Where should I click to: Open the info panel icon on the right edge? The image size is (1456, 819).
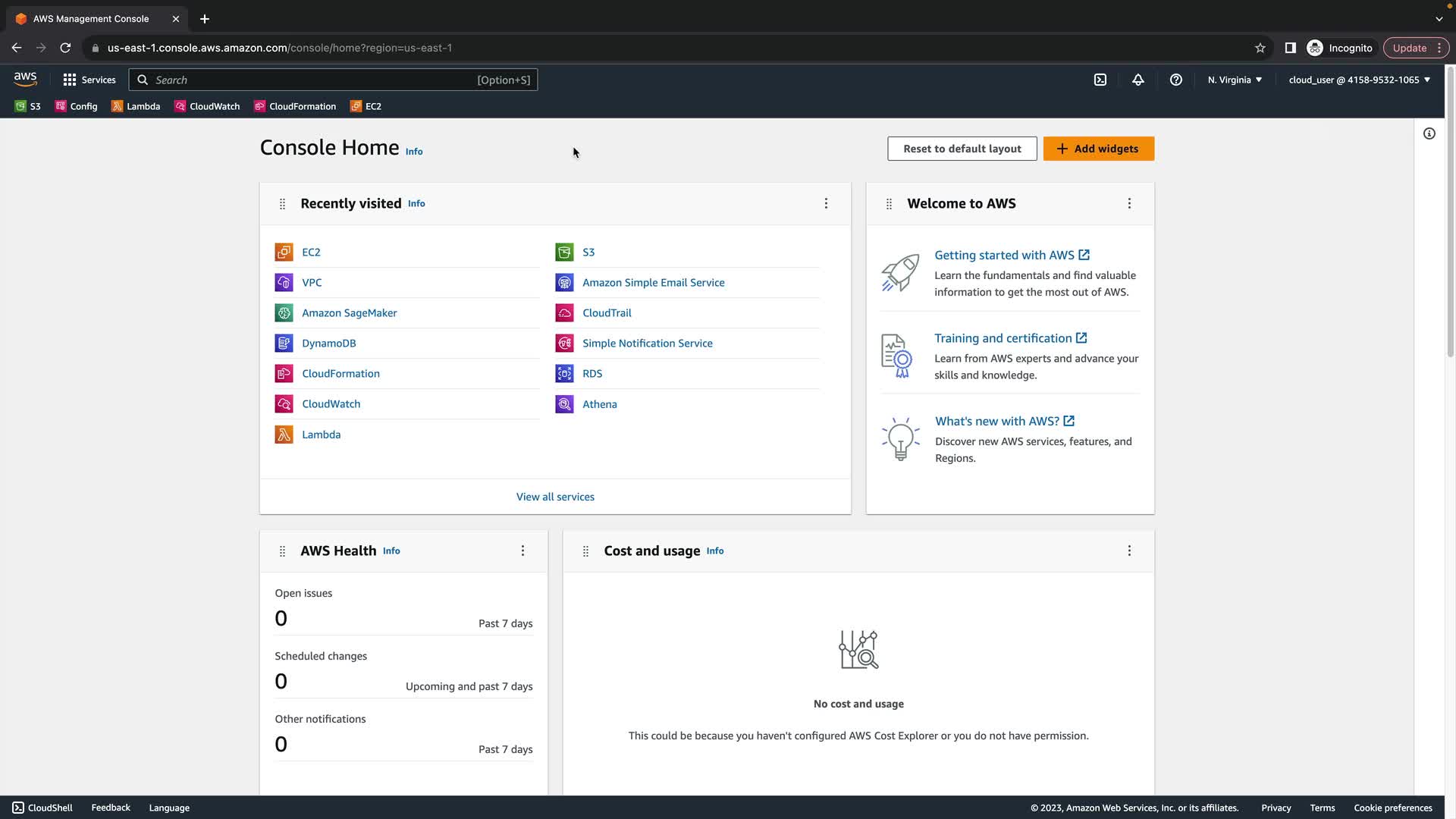coord(1429,133)
